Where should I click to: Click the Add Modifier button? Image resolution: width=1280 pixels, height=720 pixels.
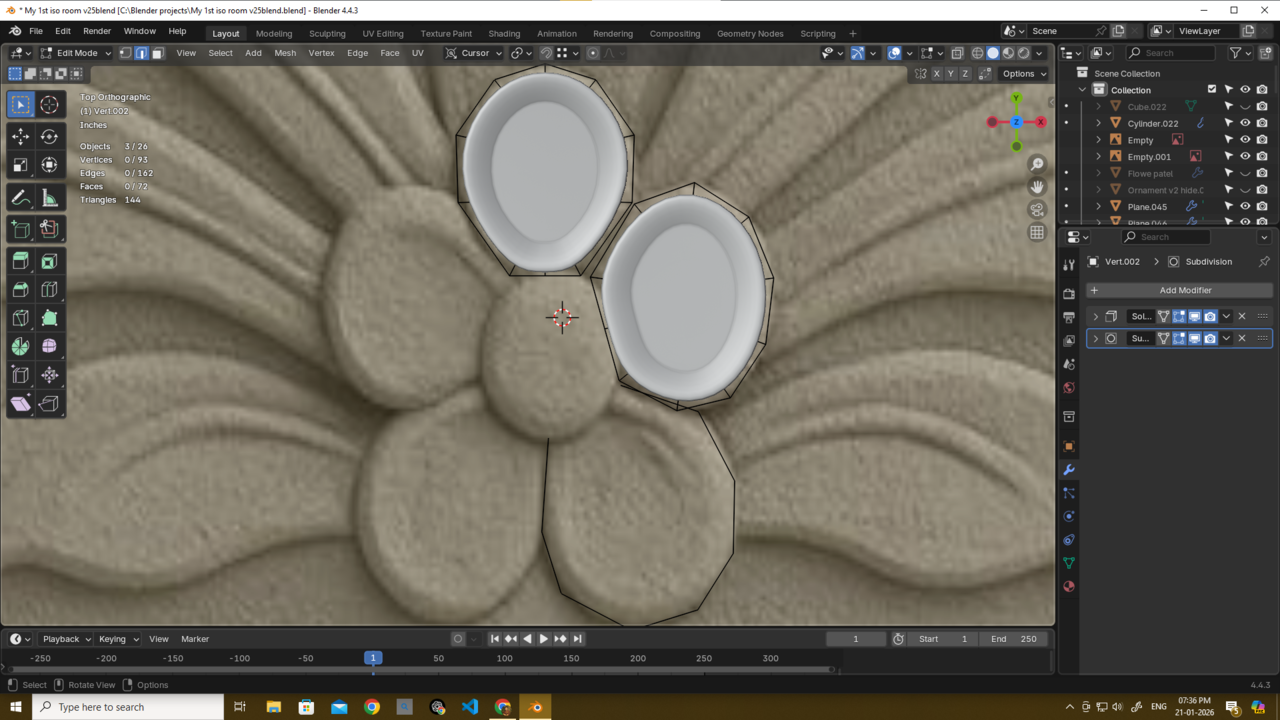tap(1185, 290)
